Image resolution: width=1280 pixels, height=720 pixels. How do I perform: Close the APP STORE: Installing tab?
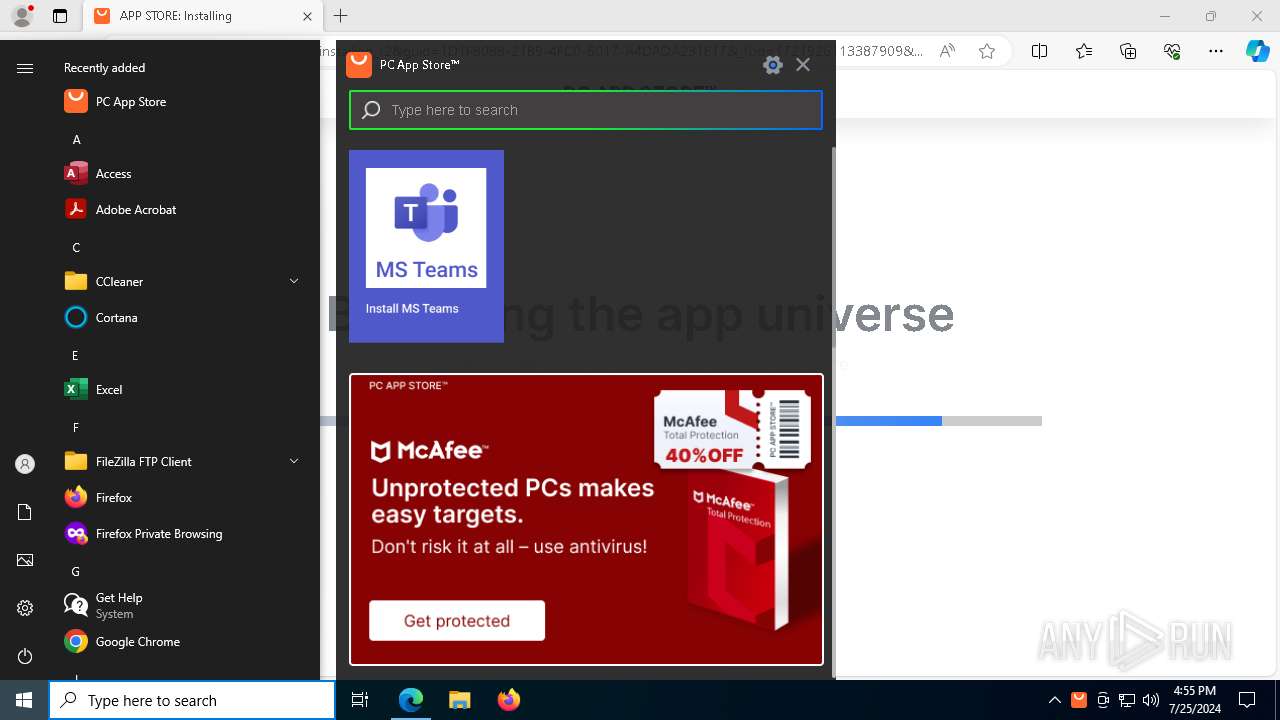tap(307, 16)
